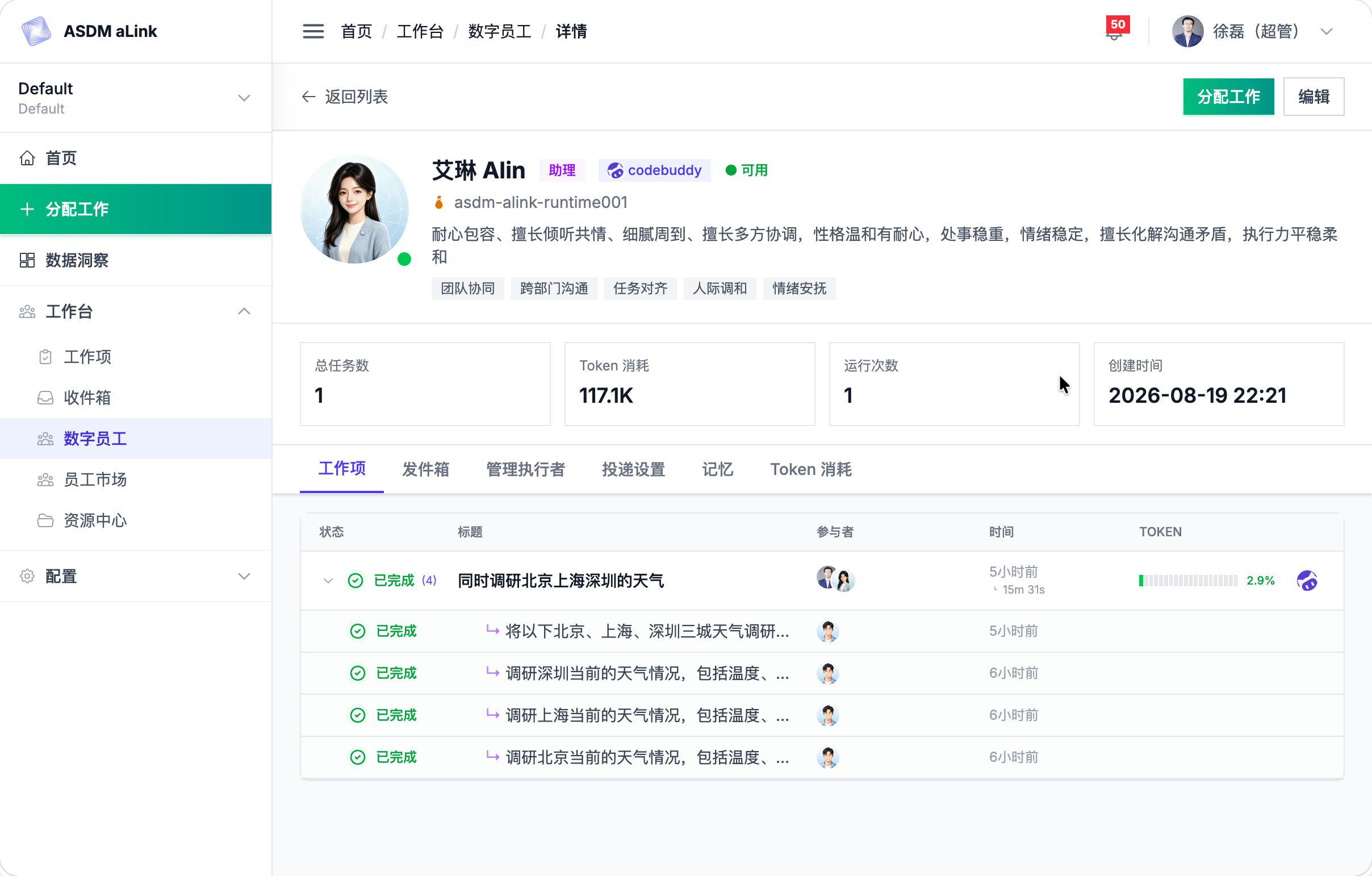The height and width of the screenshot is (876, 1372).
Task: Click the user avatar of 徐磊
Action: coord(1187,31)
